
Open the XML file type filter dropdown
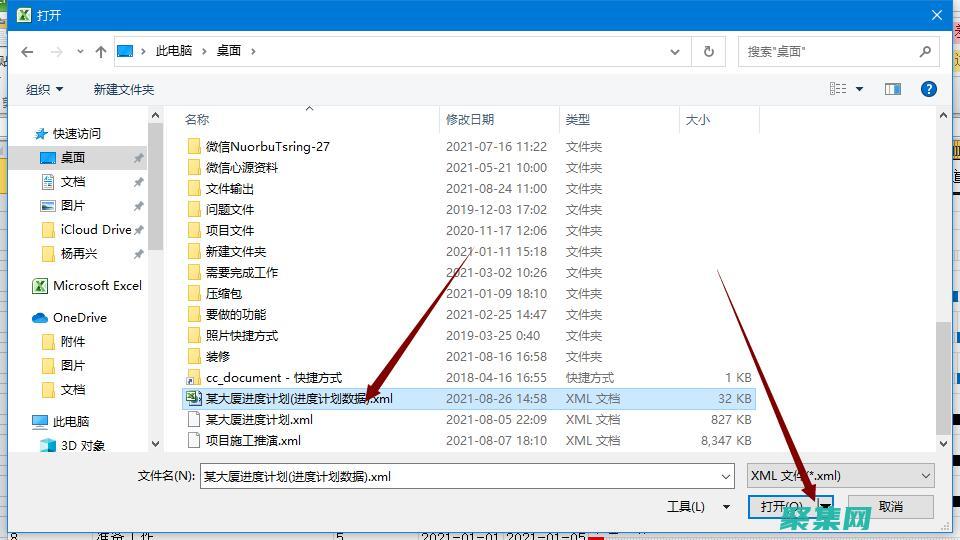coord(840,476)
